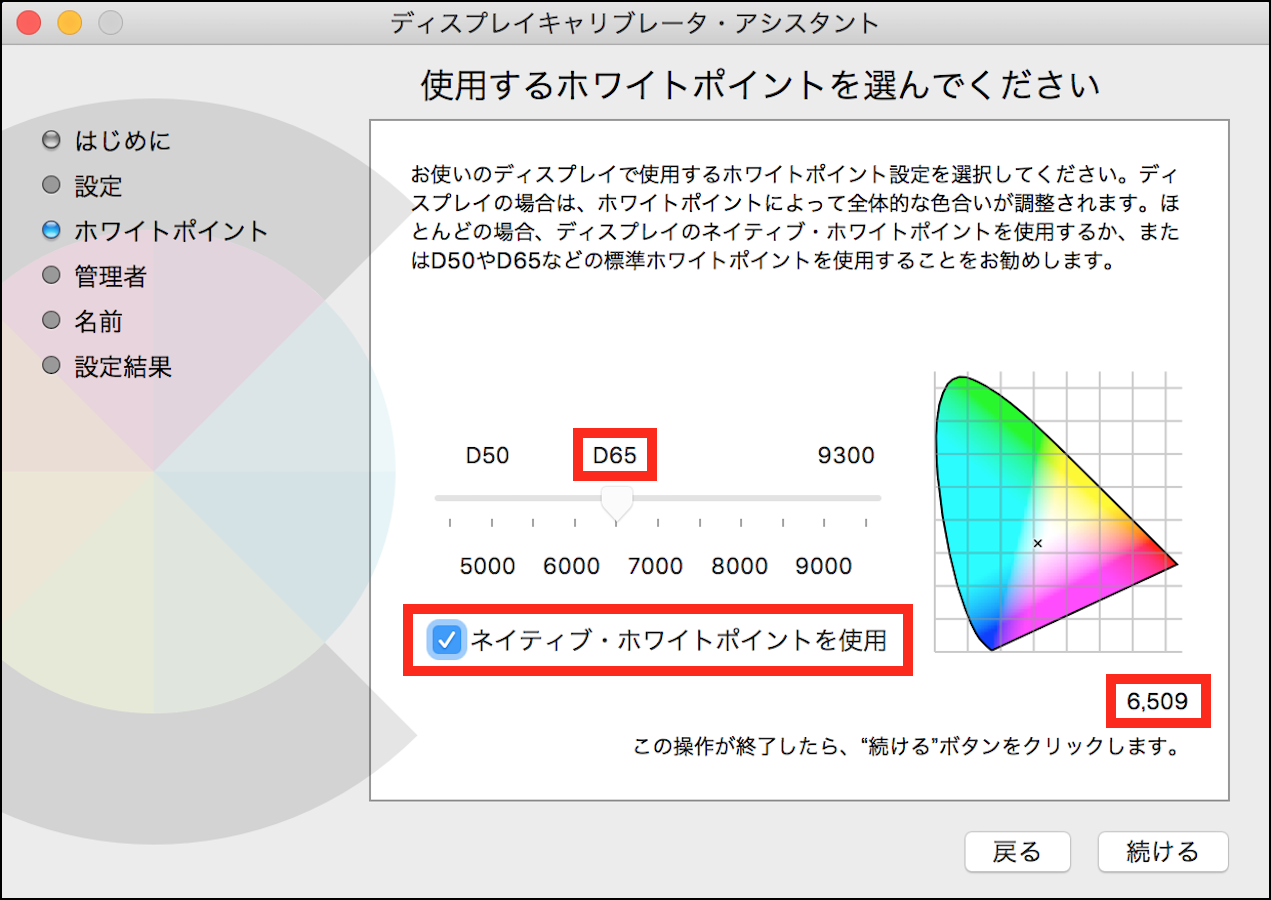Image resolution: width=1271 pixels, height=900 pixels.
Task: Click the x white point marker on diagram
Action: click(1037, 543)
